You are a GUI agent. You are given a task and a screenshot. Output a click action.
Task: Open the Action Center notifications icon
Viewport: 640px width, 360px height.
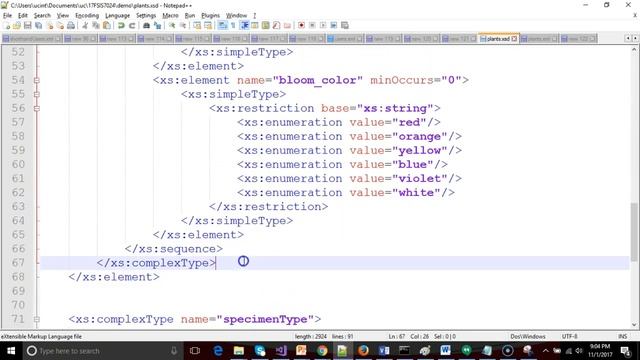coord(625,351)
